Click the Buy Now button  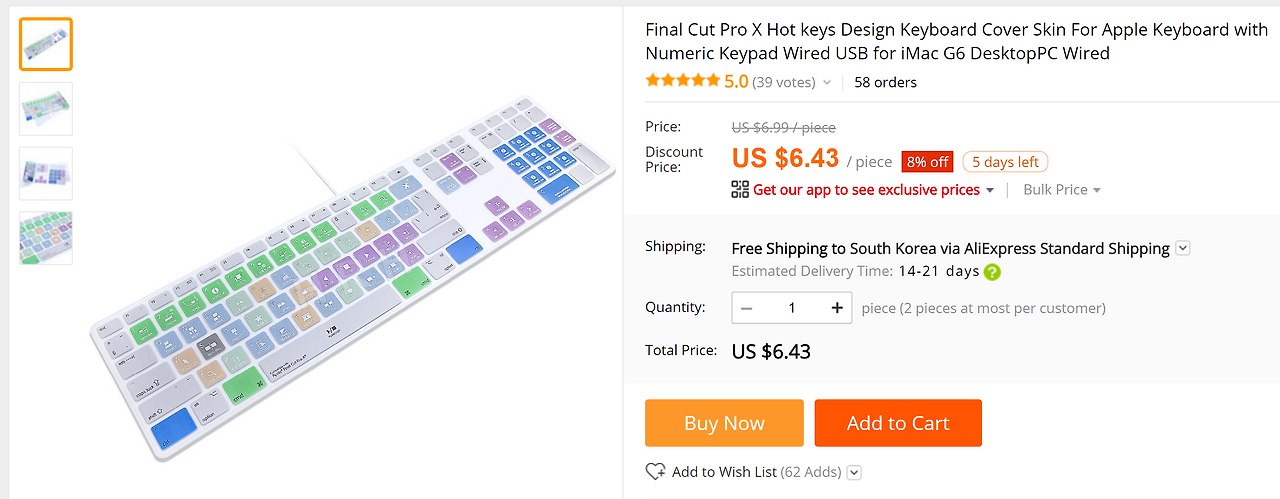724,423
